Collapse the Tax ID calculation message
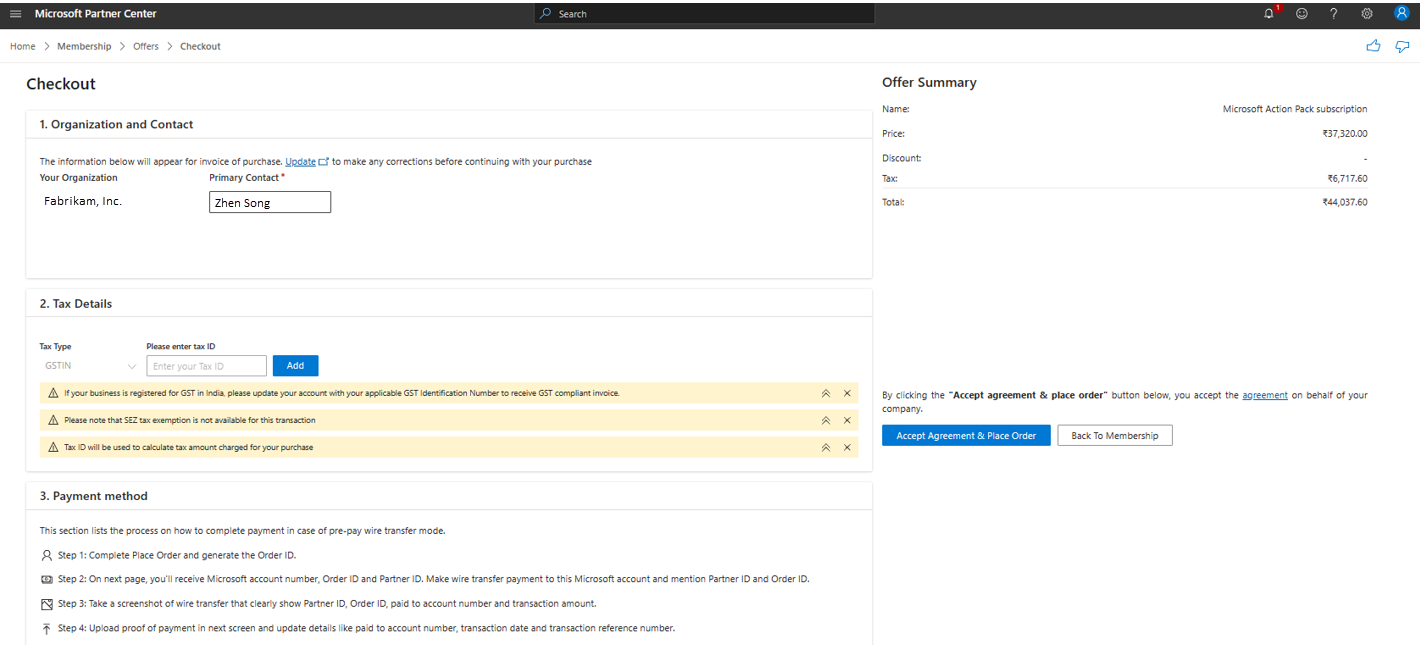 [x=825, y=447]
